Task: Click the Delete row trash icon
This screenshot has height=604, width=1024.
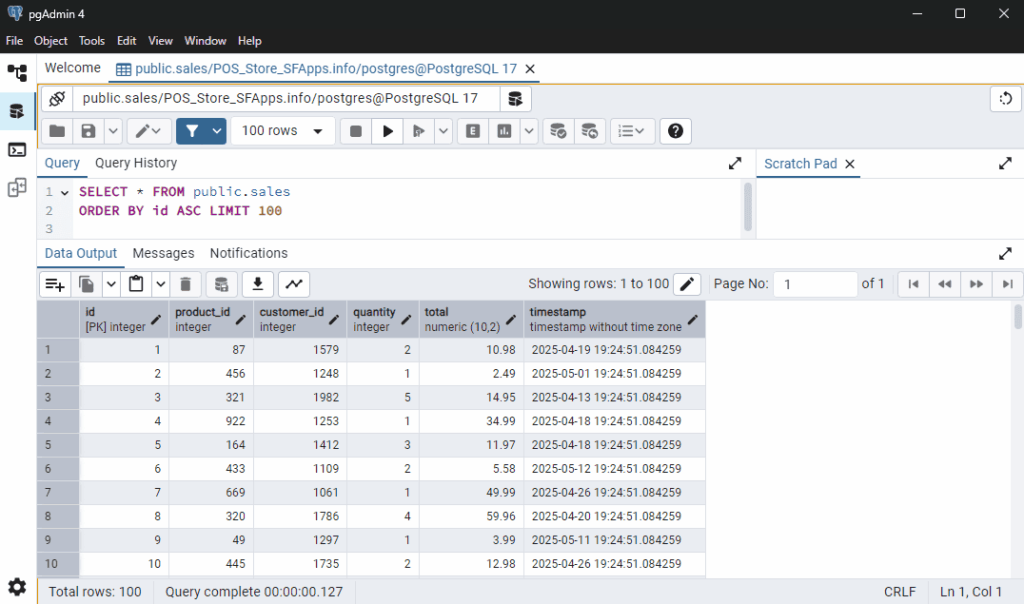Action: pyautogui.click(x=185, y=284)
